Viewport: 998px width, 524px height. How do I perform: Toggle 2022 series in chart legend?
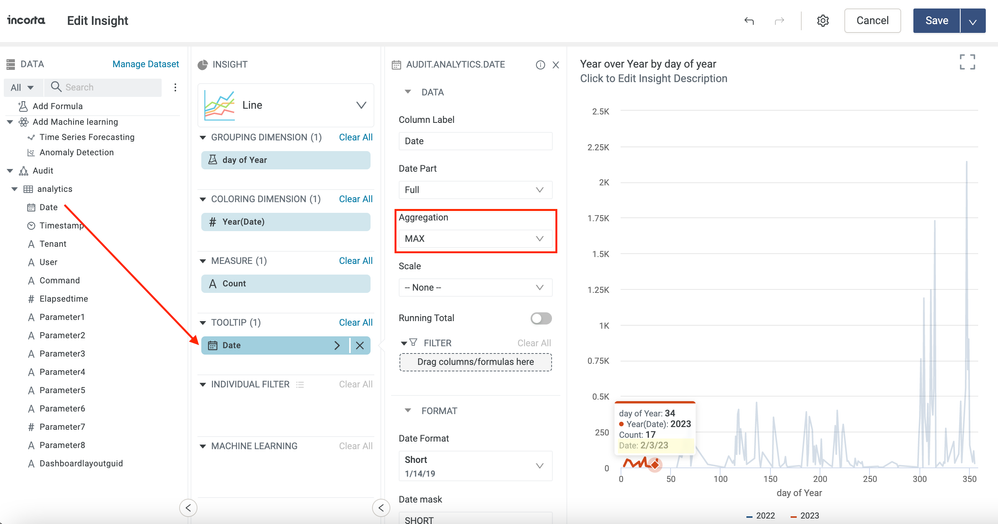point(761,516)
